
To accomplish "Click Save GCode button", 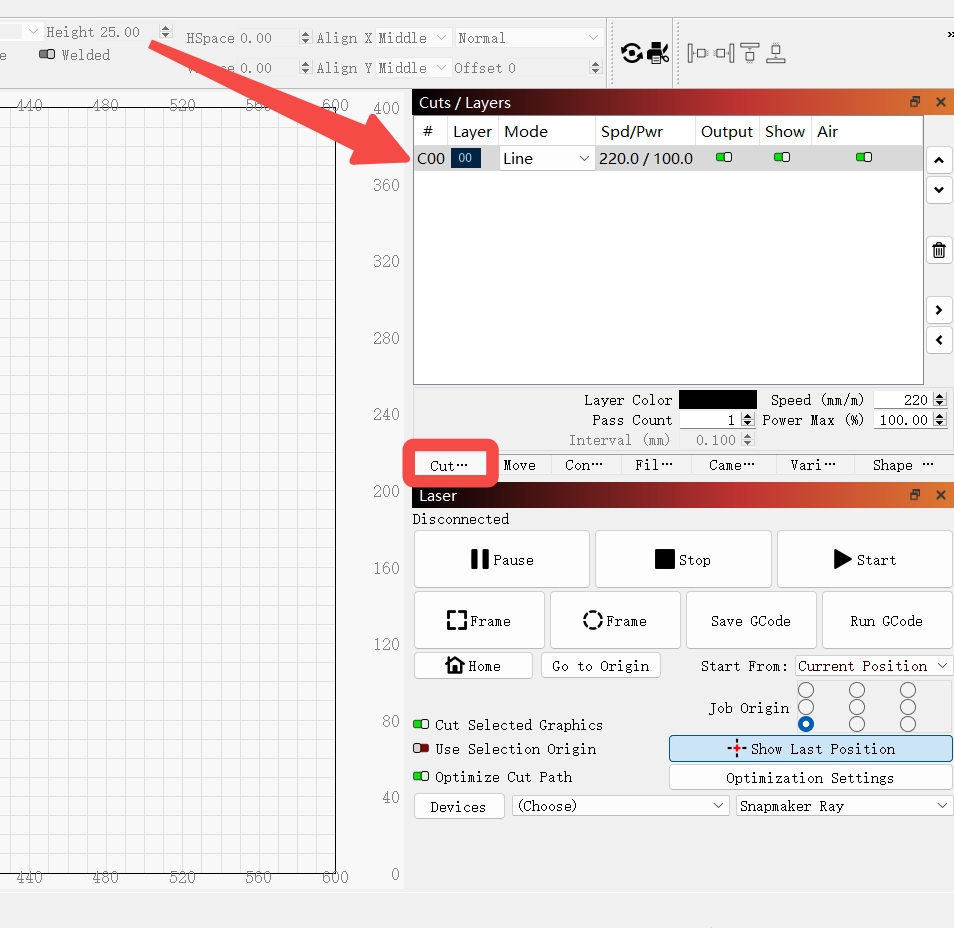I will (x=751, y=621).
